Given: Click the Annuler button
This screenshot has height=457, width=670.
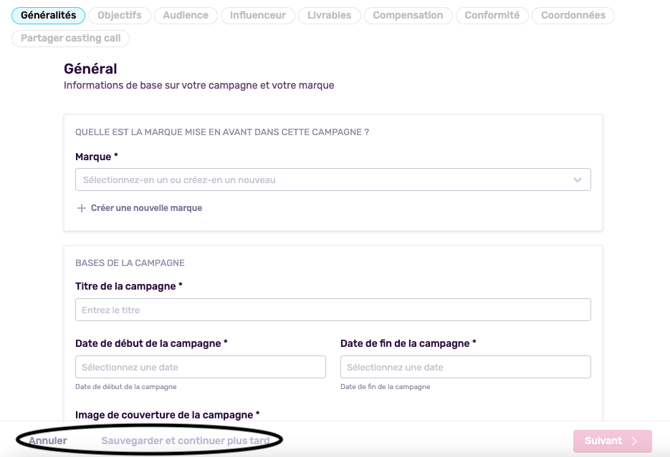Looking at the screenshot, I should (48, 441).
